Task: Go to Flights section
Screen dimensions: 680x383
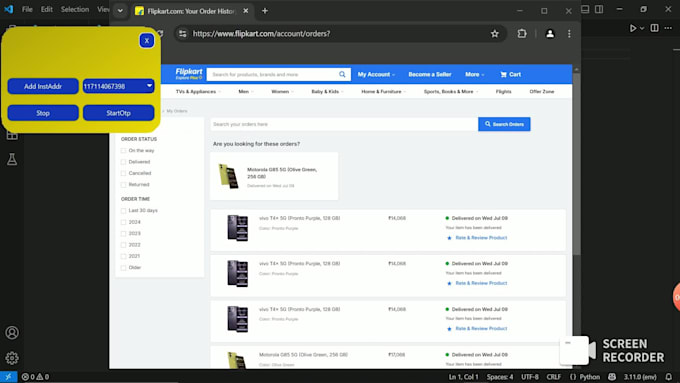Action: coord(503,92)
